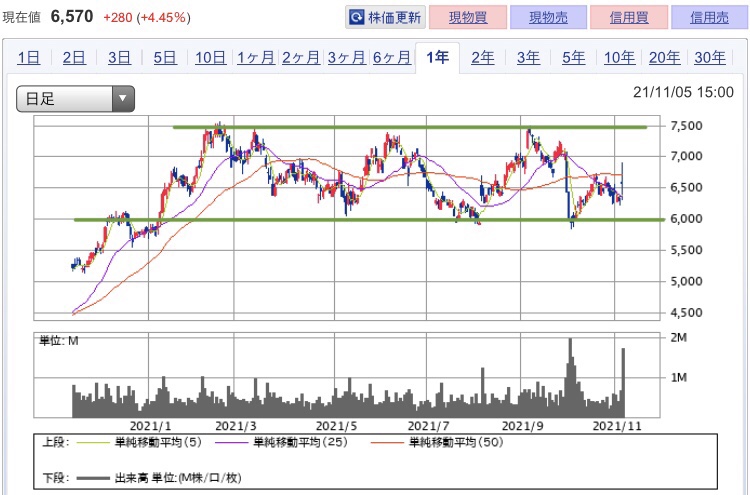
Task: Click the 株価更新 refresh icon
Action: click(357, 18)
